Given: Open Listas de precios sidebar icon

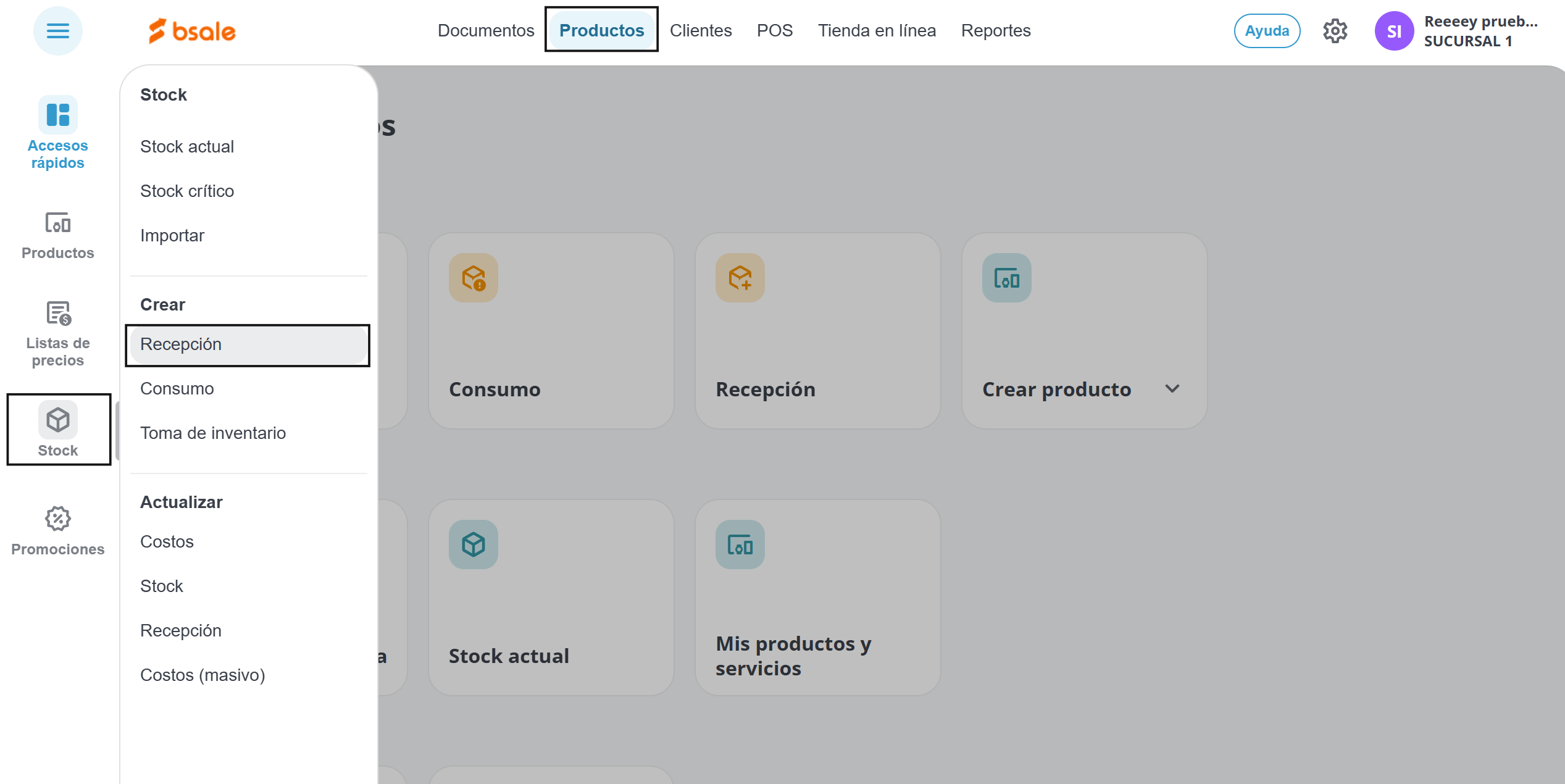Looking at the screenshot, I should [x=57, y=333].
